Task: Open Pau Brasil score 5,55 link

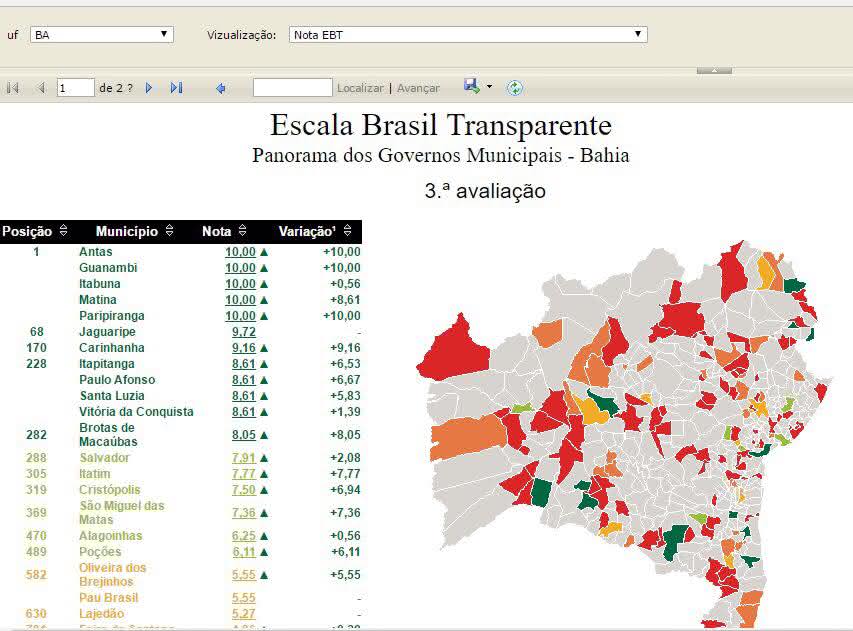Action: click(x=244, y=598)
